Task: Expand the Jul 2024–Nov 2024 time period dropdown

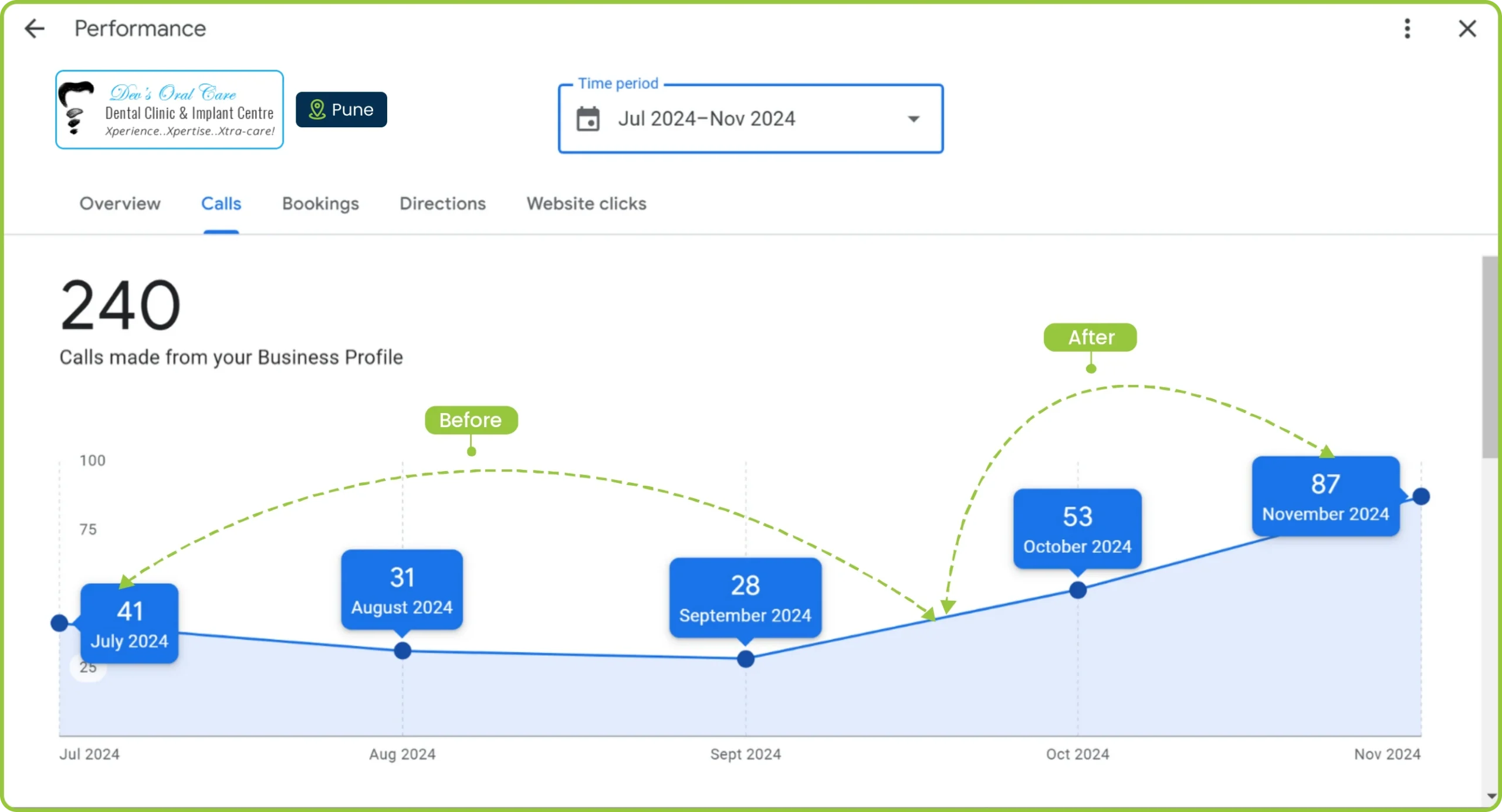Action: click(x=911, y=119)
